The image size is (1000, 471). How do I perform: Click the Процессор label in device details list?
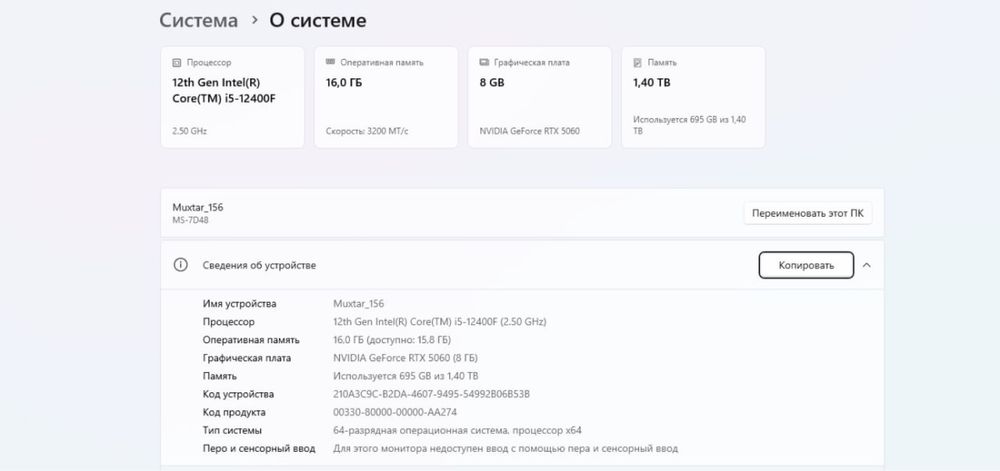point(228,322)
